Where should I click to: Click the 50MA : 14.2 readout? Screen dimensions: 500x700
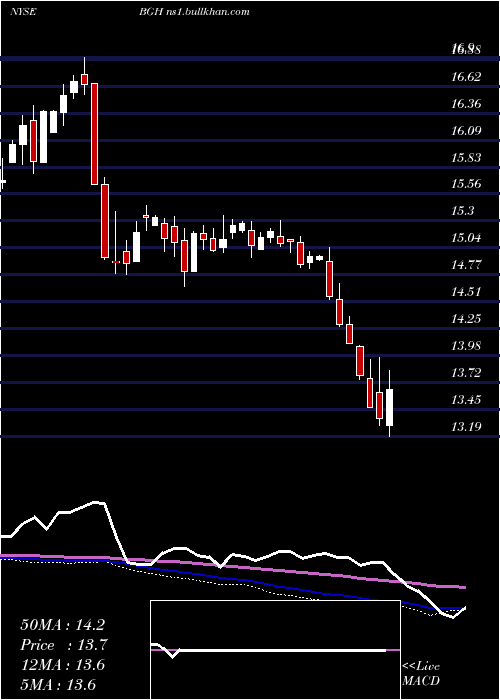click(62, 625)
